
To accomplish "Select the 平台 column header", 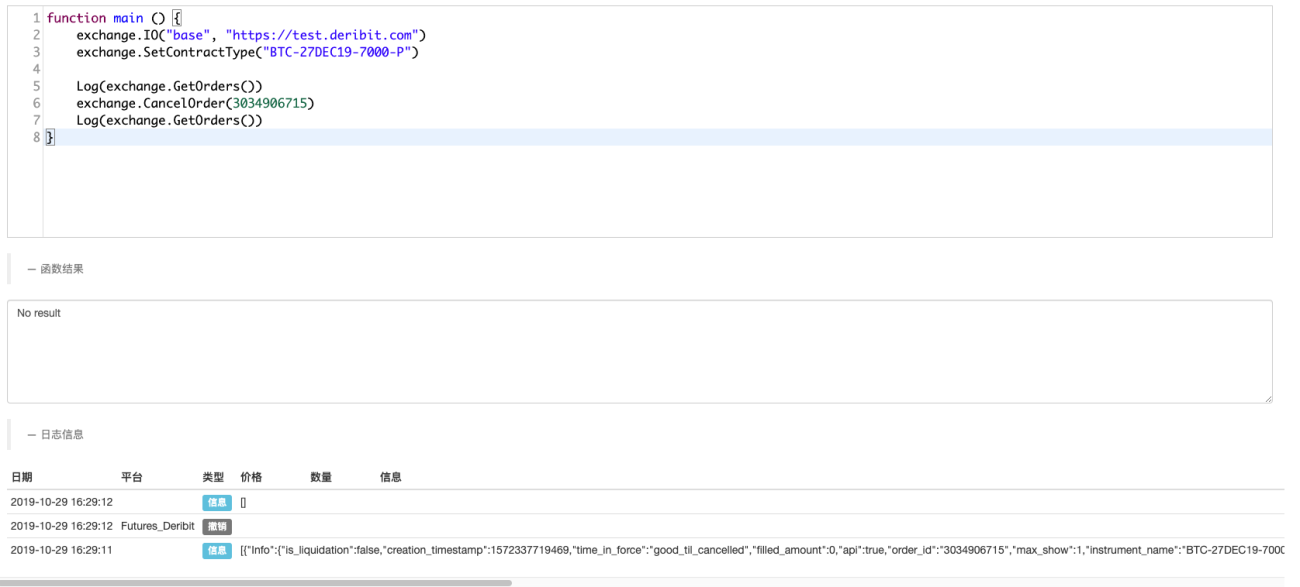I will [132, 477].
